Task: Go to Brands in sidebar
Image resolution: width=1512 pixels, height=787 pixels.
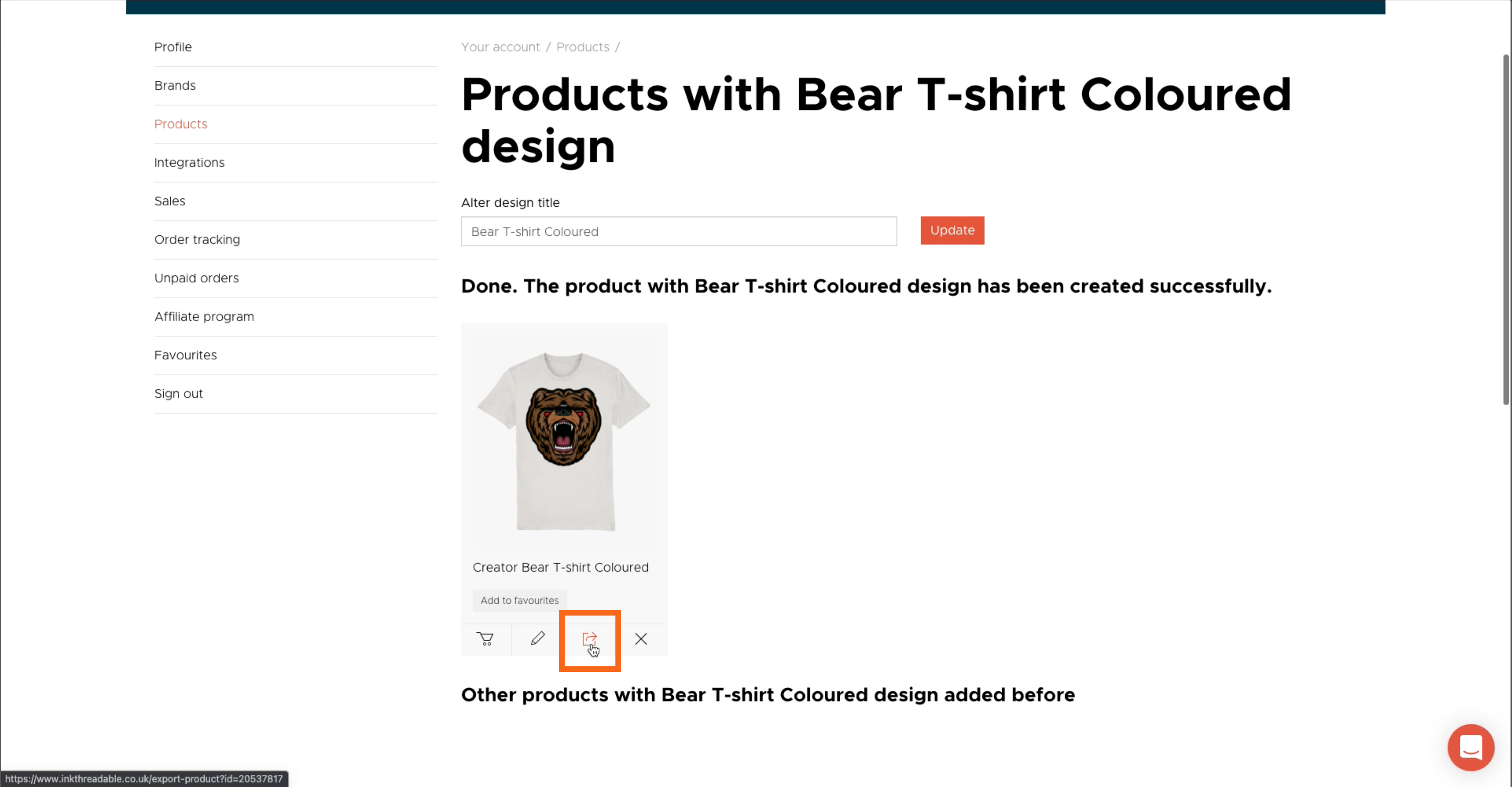Action: [175, 86]
